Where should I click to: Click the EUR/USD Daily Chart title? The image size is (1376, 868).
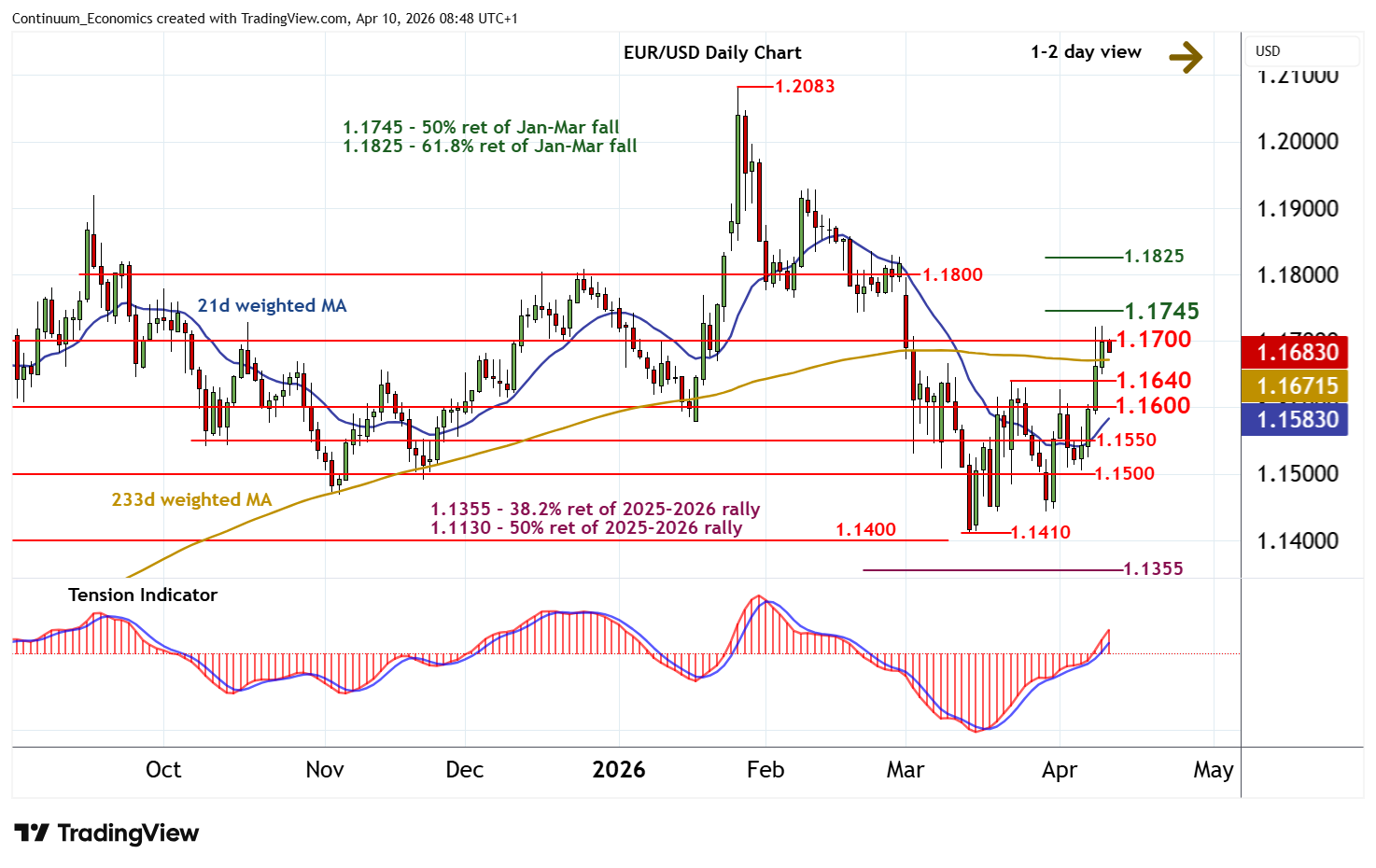pyautogui.click(x=711, y=53)
